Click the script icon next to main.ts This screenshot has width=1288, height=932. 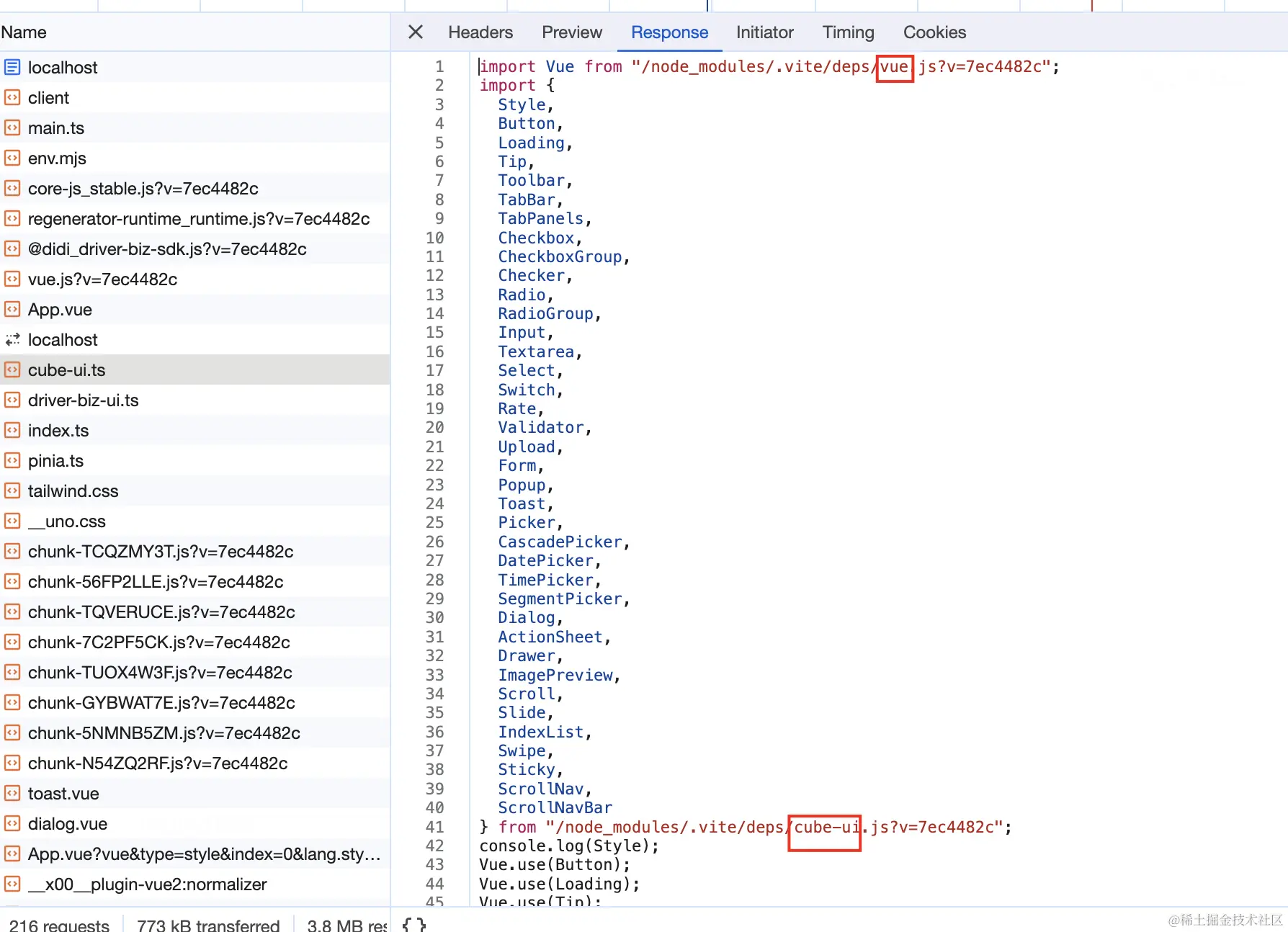coord(12,128)
